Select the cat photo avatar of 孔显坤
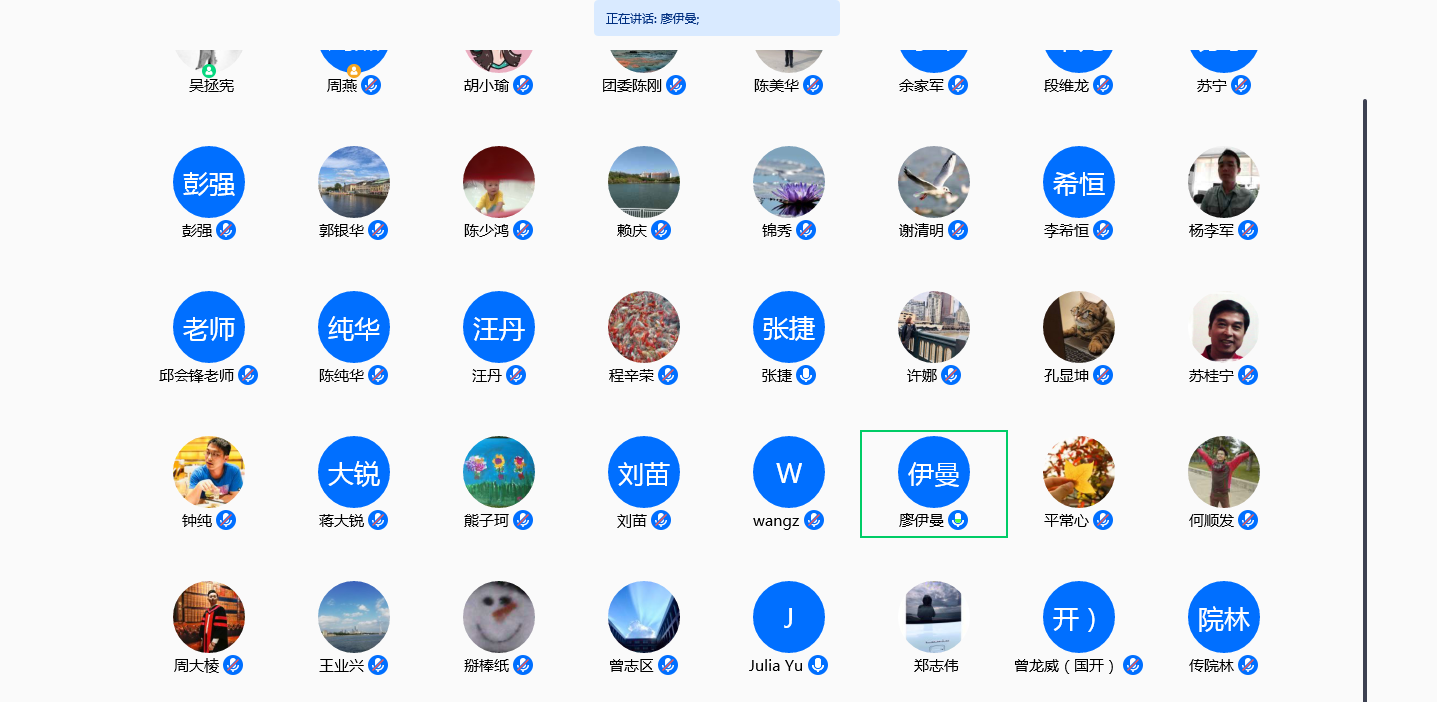This screenshot has height=702, width=1437. tap(1079, 327)
